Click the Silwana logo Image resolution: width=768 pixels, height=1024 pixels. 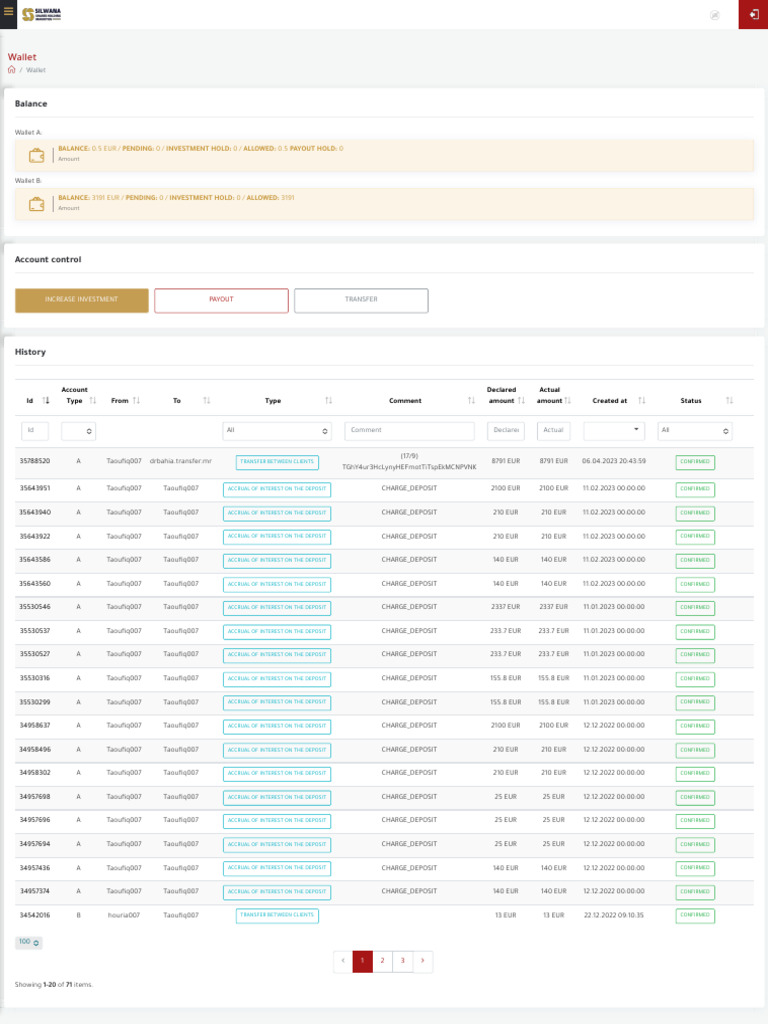point(42,14)
